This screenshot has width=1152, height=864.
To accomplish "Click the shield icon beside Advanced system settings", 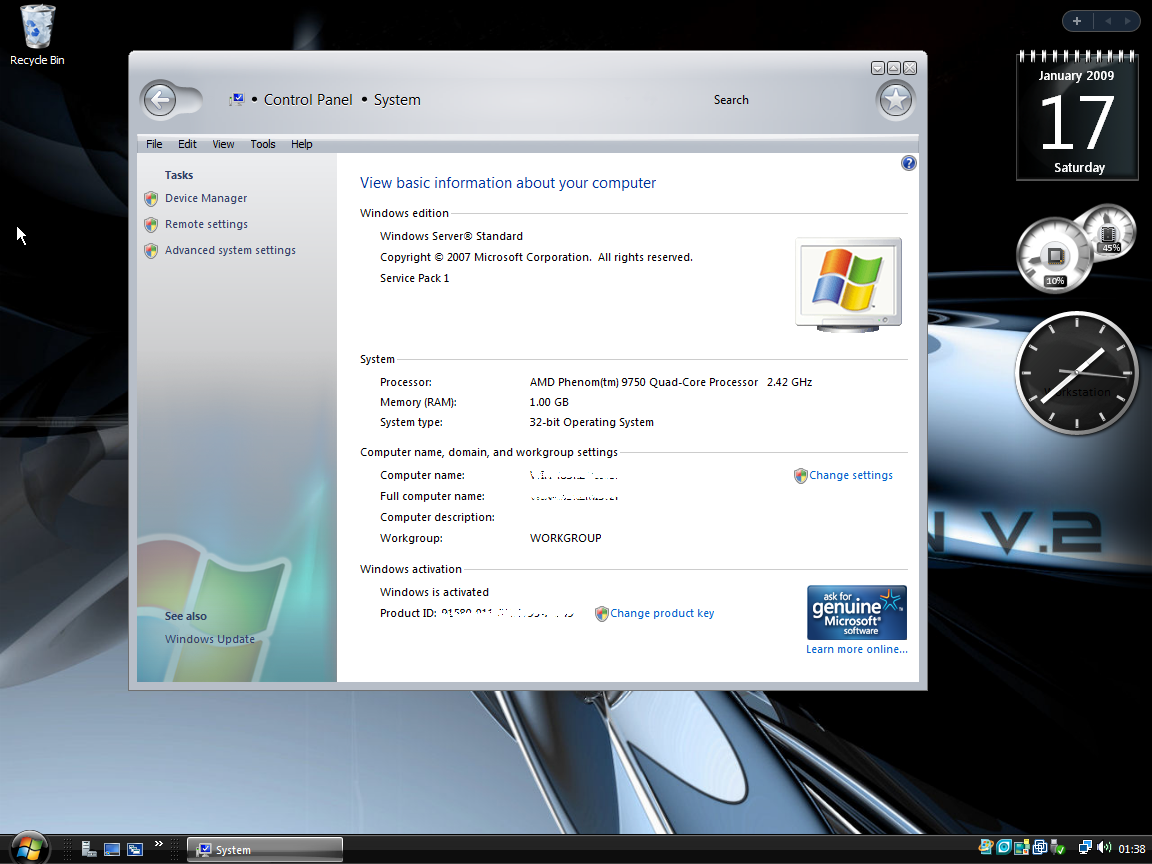I will pos(151,251).
